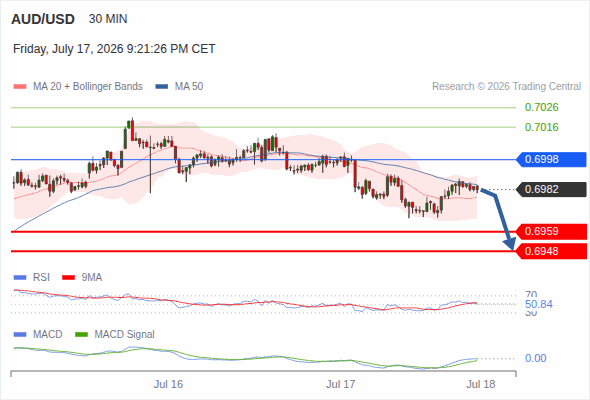590x400 pixels.
Task: Click the 9MA red legend swatch
Action: pyautogui.click(x=68, y=278)
